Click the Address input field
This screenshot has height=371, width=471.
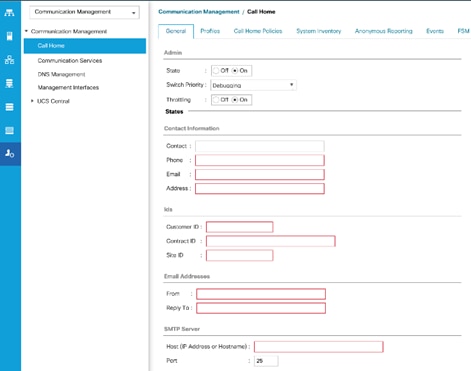click(260, 189)
